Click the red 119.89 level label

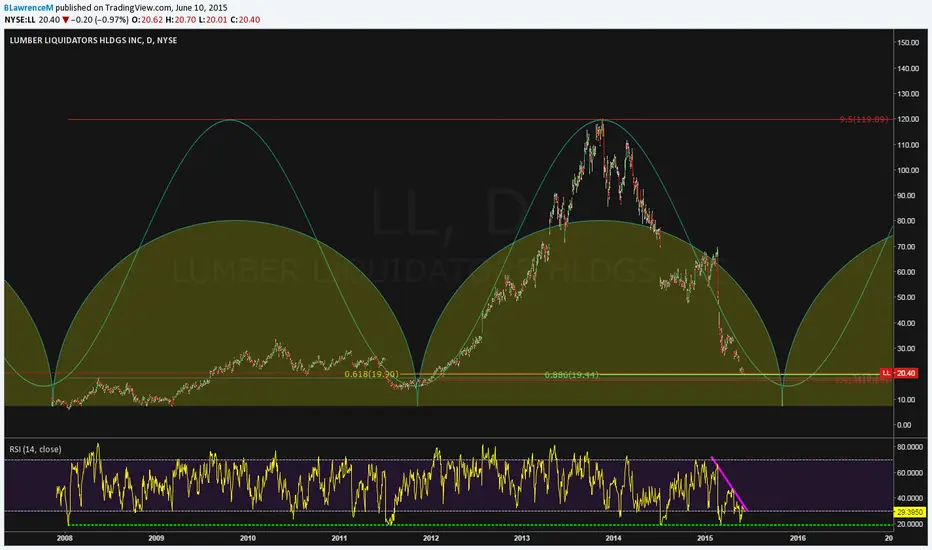click(864, 120)
